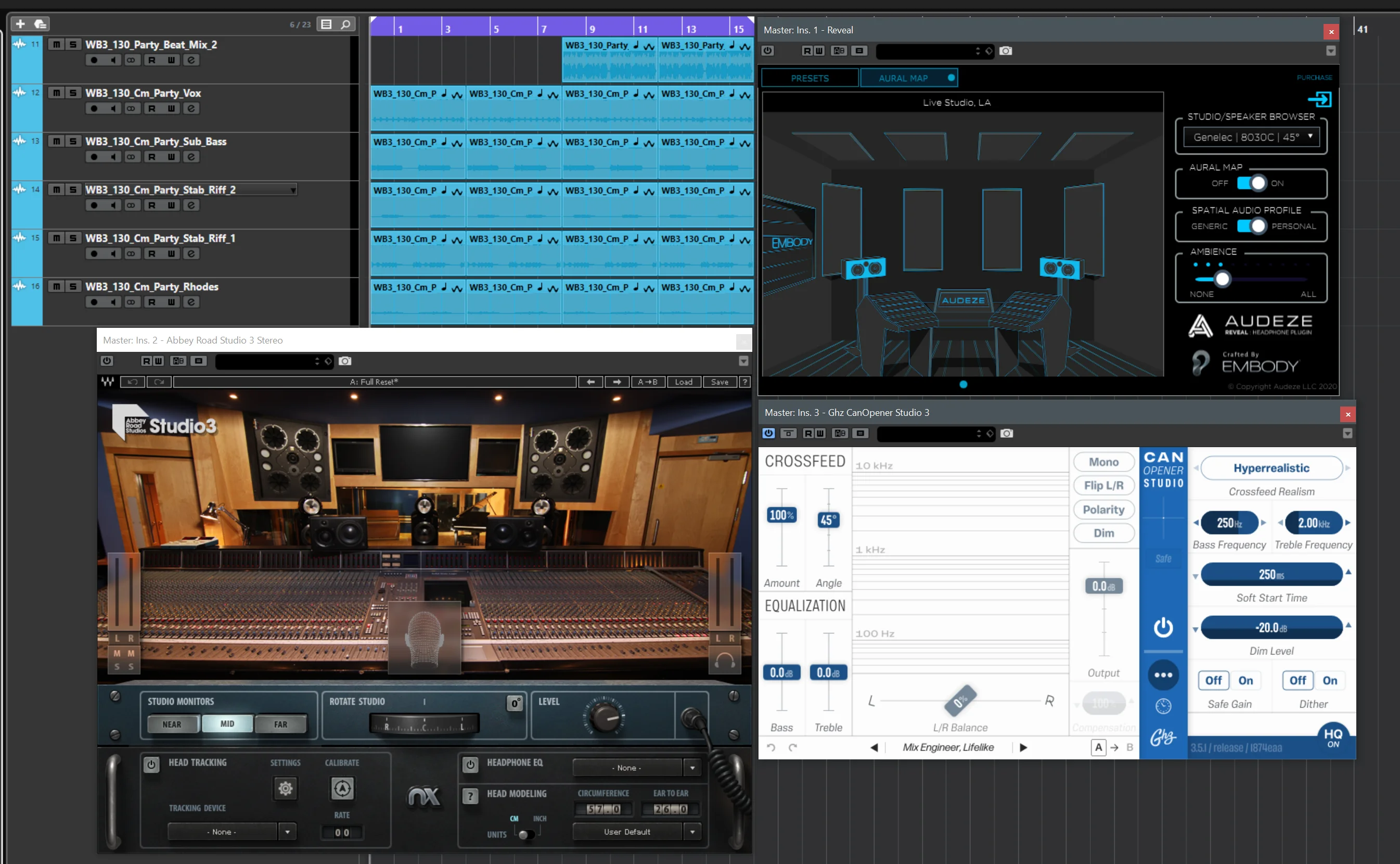Click the add track plus icon

[x=20, y=24]
